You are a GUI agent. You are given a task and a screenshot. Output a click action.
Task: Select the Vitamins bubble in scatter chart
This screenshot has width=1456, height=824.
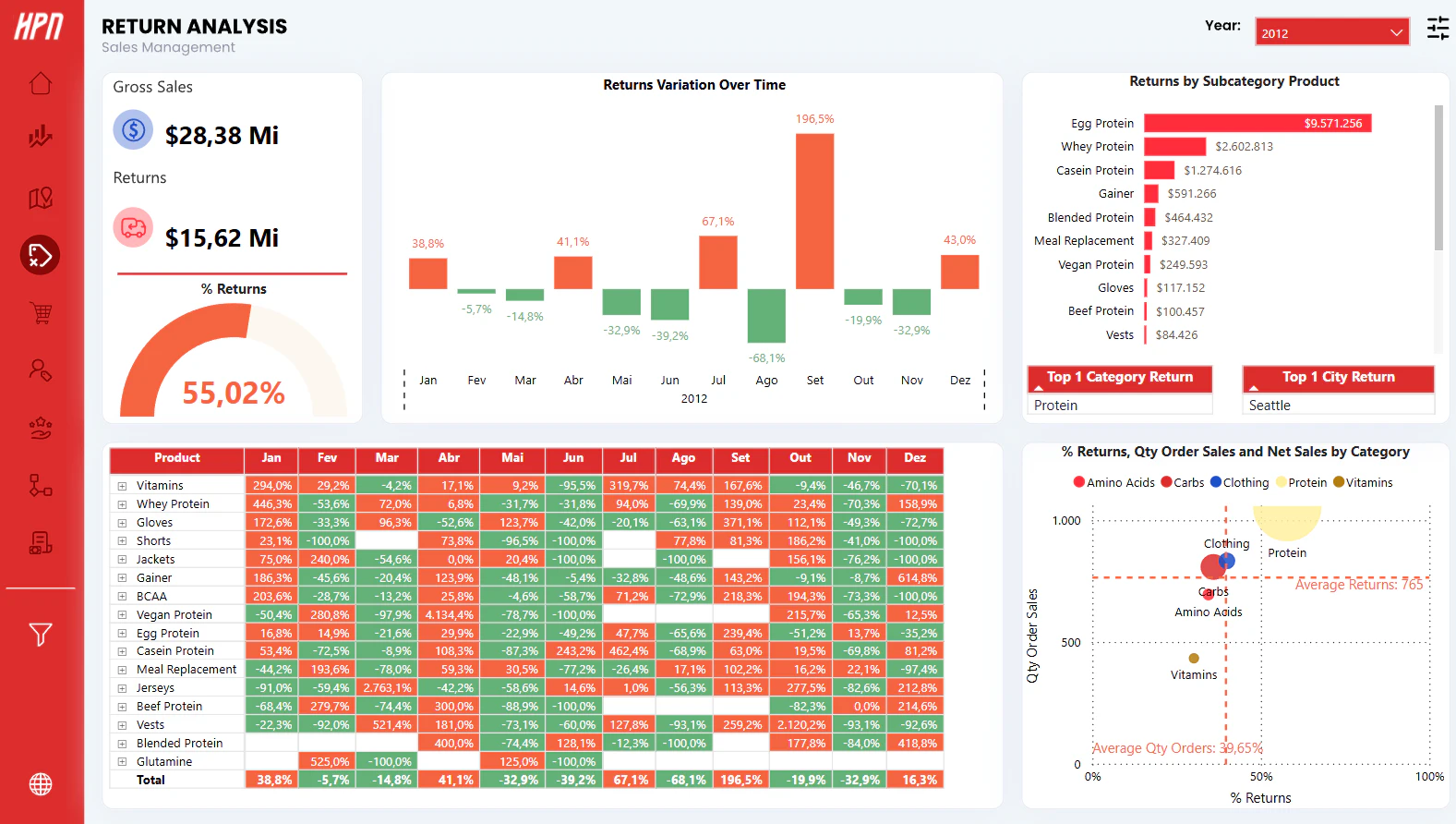[x=1194, y=659]
